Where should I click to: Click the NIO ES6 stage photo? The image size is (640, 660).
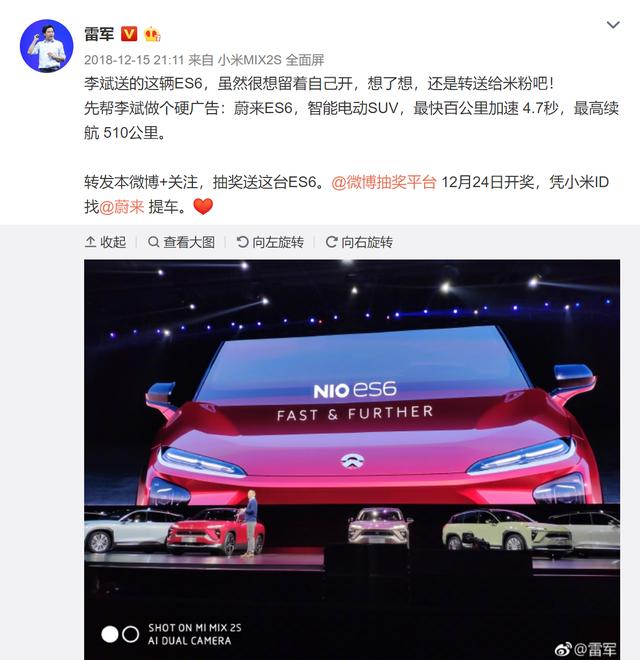click(x=352, y=460)
